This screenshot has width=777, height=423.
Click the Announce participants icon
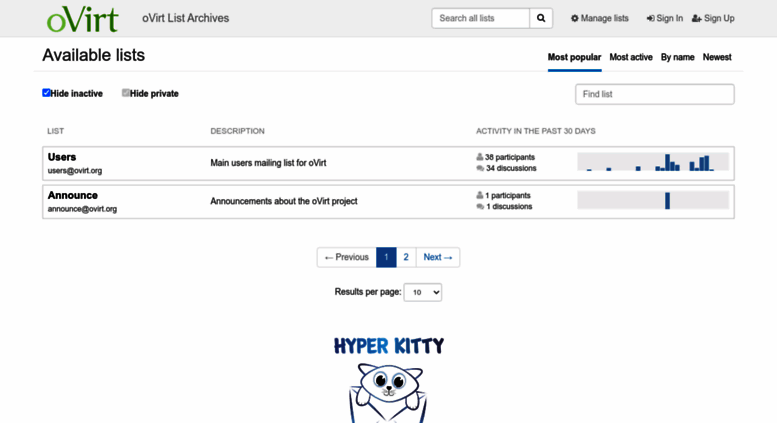click(x=479, y=195)
